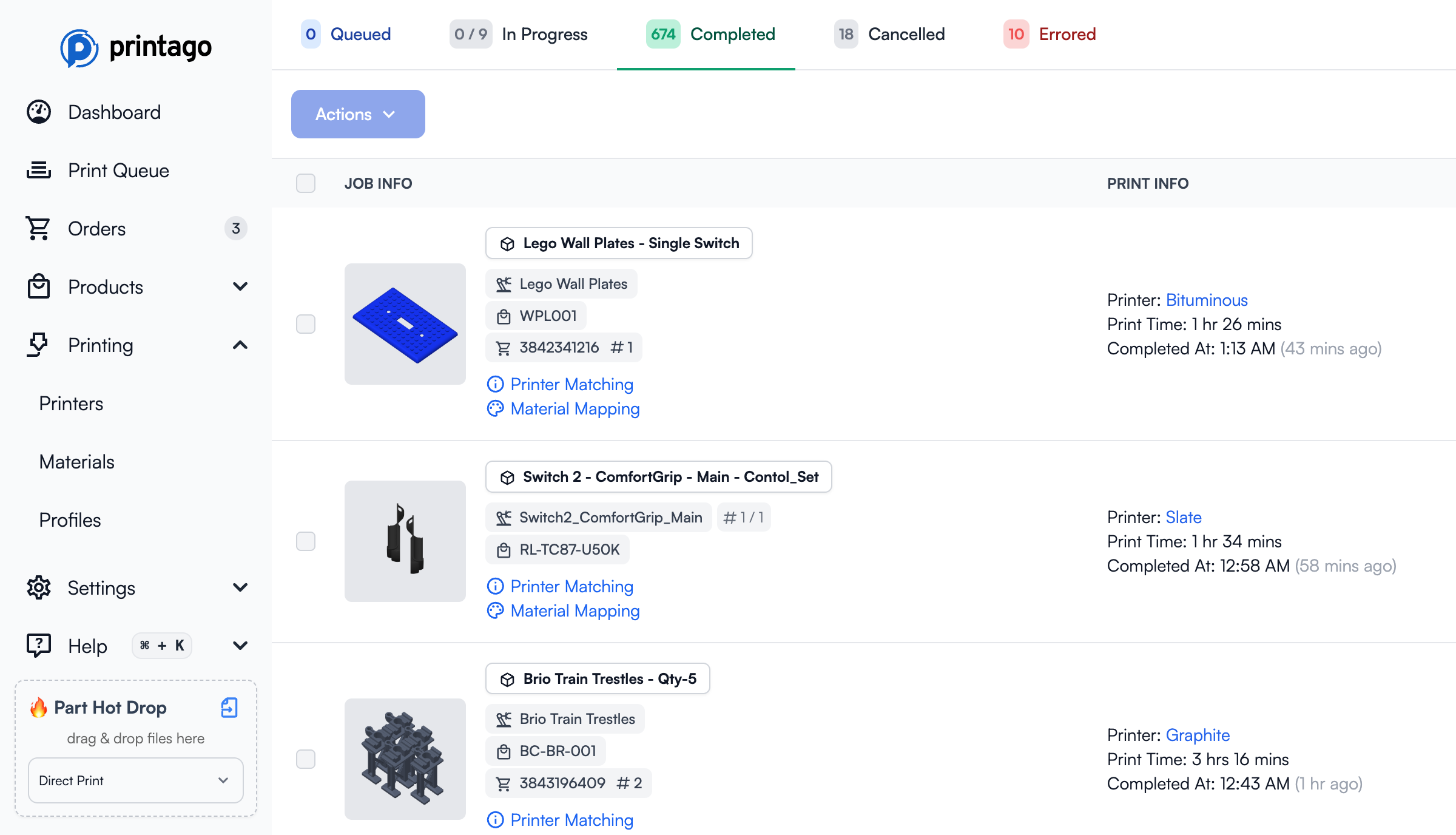Screen dimensions: 1456x835
Task: Open the Slate printer link
Action: click(x=1183, y=517)
